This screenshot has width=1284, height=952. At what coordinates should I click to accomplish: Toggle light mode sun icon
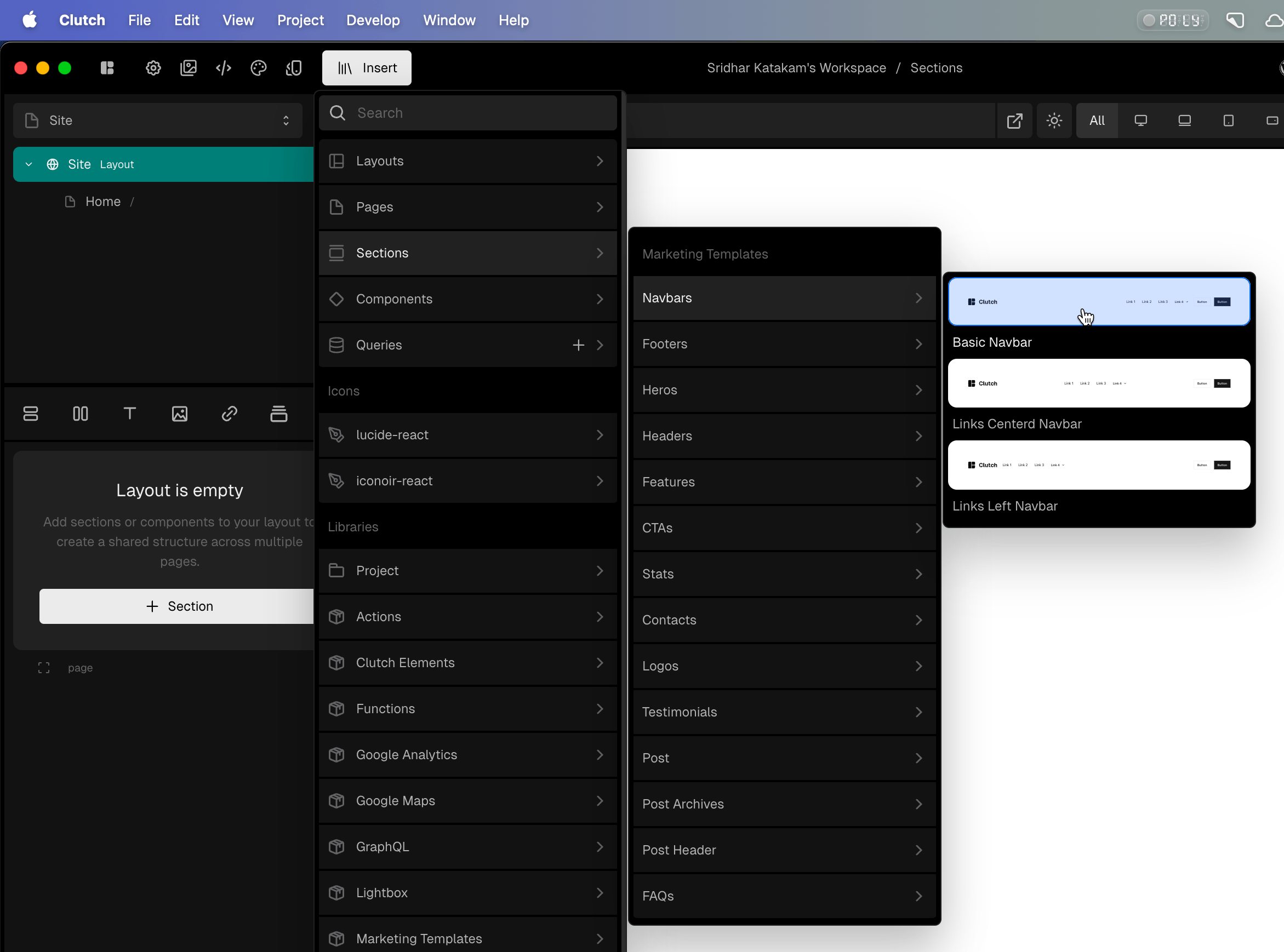(1054, 121)
